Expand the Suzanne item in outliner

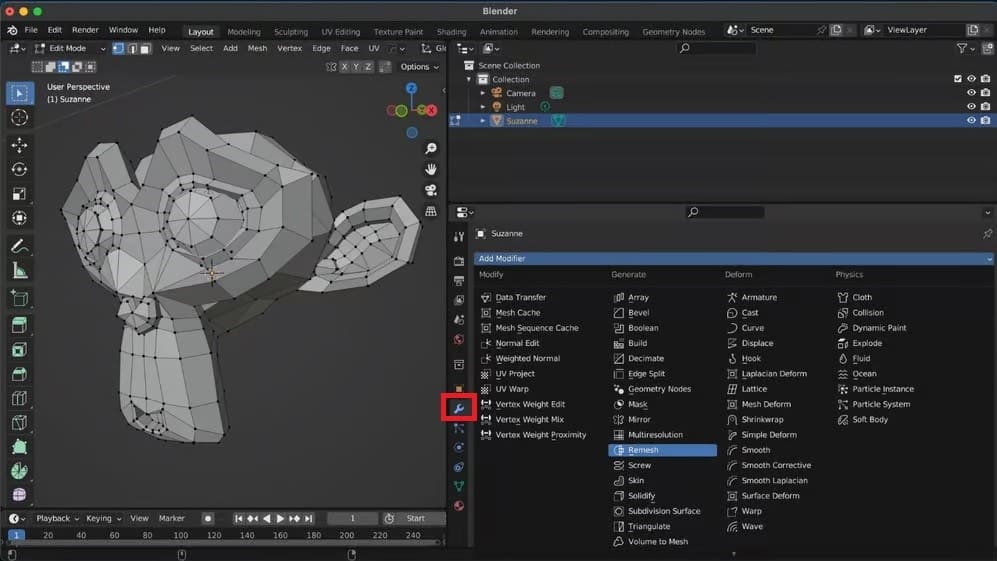pos(483,121)
